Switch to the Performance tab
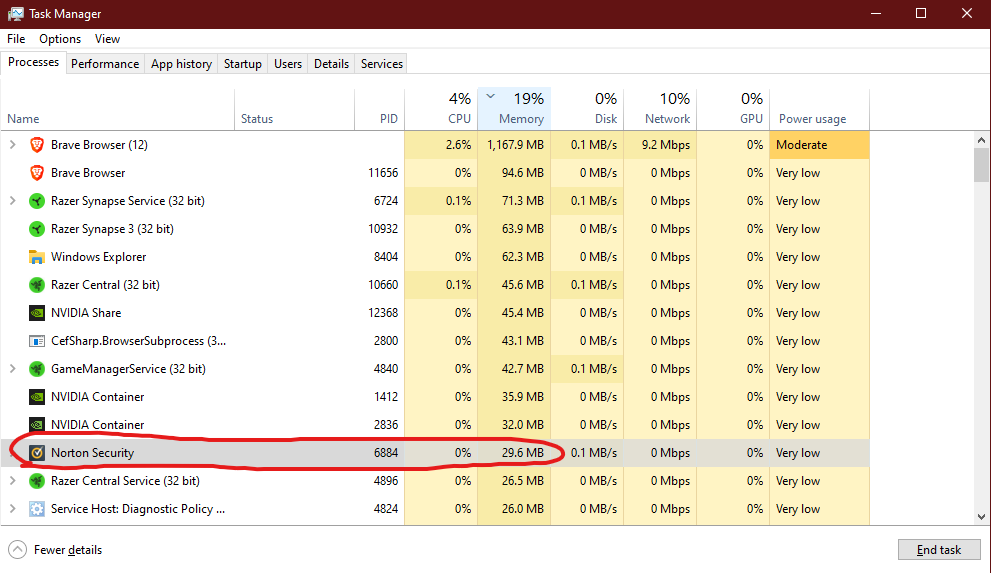 105,64
